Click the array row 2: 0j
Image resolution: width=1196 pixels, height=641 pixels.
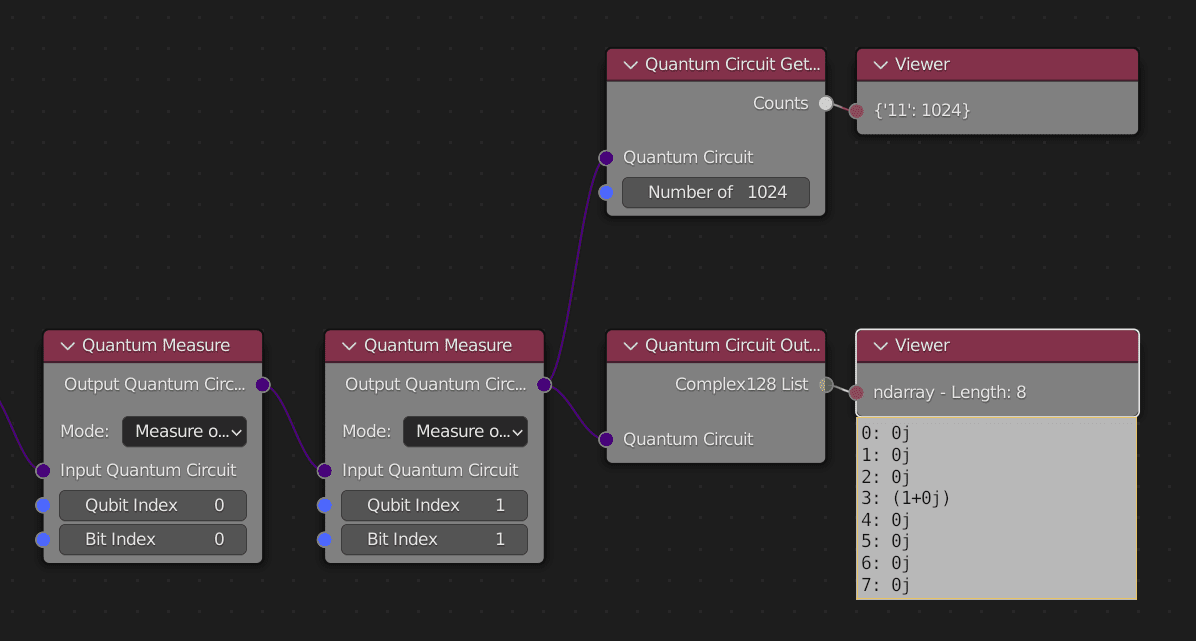point(886,477)
